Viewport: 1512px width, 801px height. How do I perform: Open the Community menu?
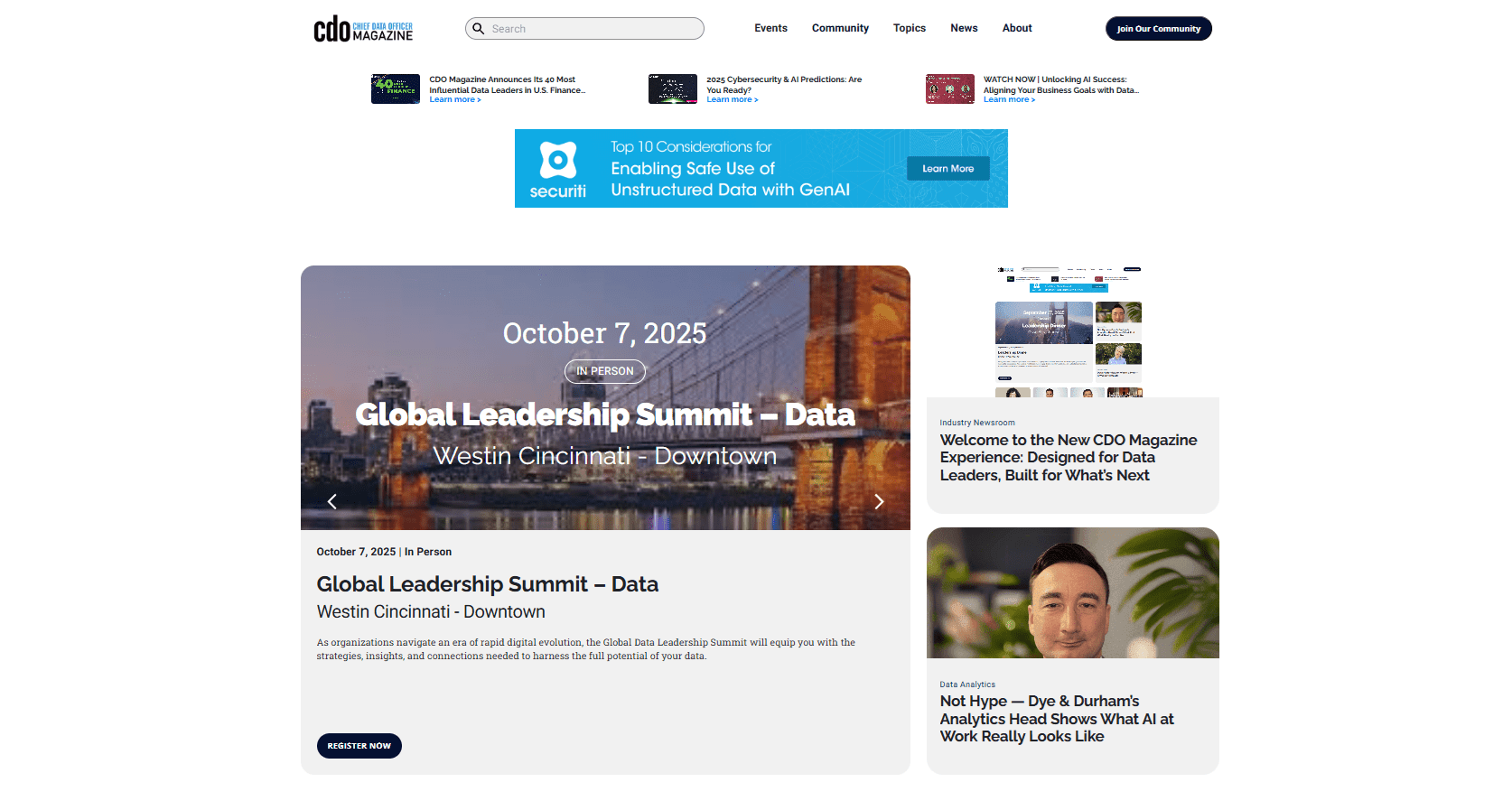[x=840, y=28]
